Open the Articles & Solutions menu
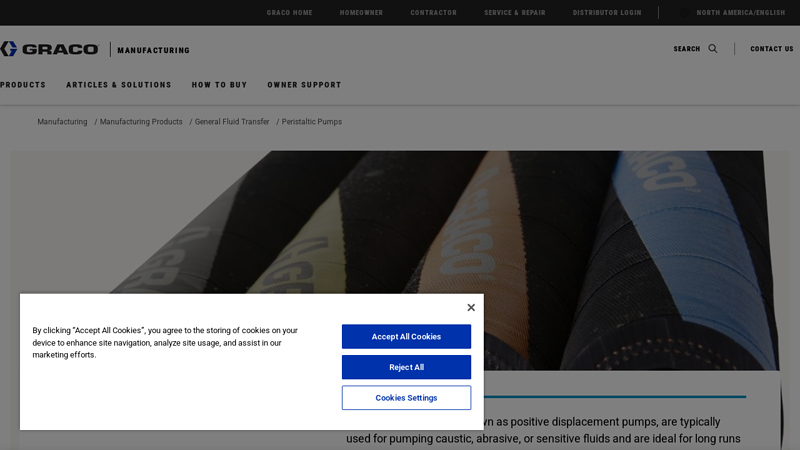The width and height of the screenshot is (800, 450). [x=118, y=85]
